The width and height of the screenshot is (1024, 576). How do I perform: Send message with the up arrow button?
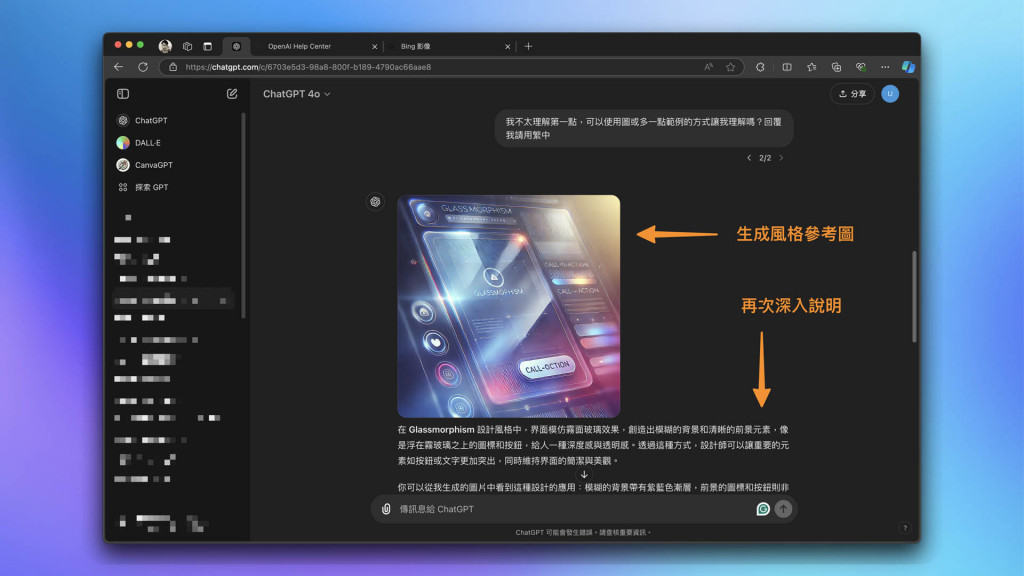[x=783, y=509]
